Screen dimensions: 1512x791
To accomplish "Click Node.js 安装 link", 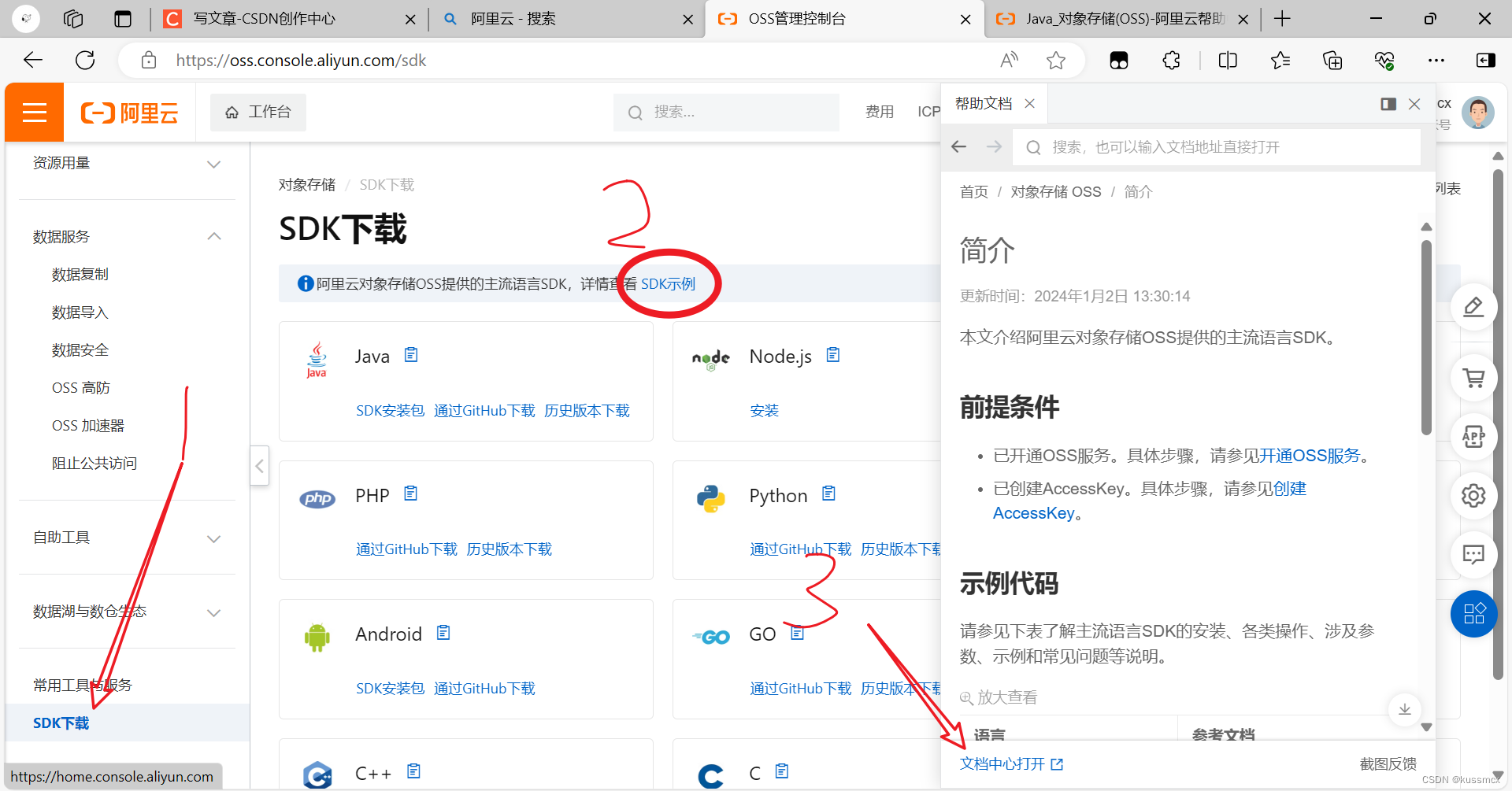I will pos(764,411).
